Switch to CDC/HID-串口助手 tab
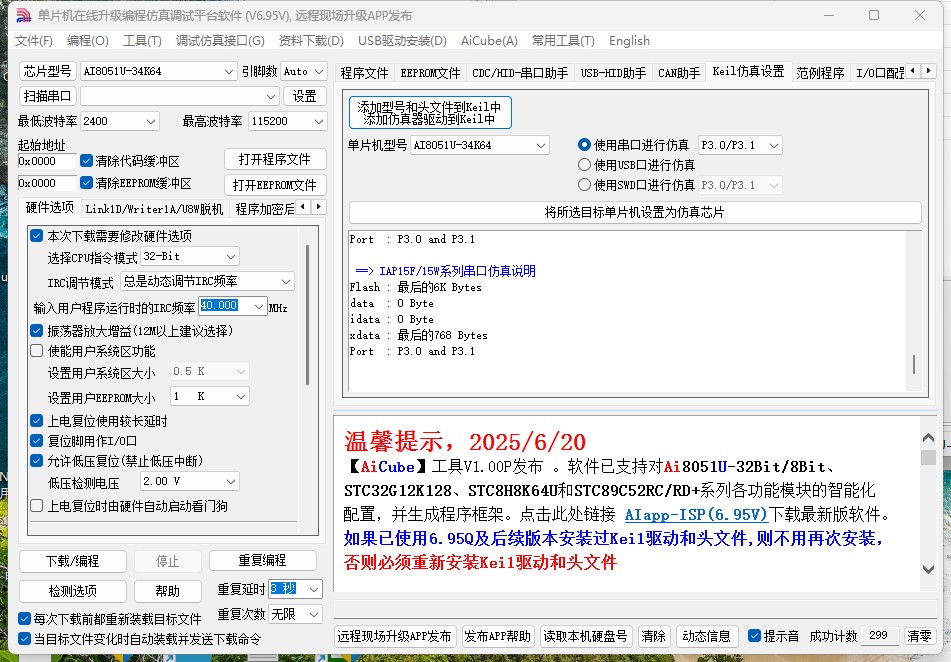951x662 pixels. tap(520, 73)
